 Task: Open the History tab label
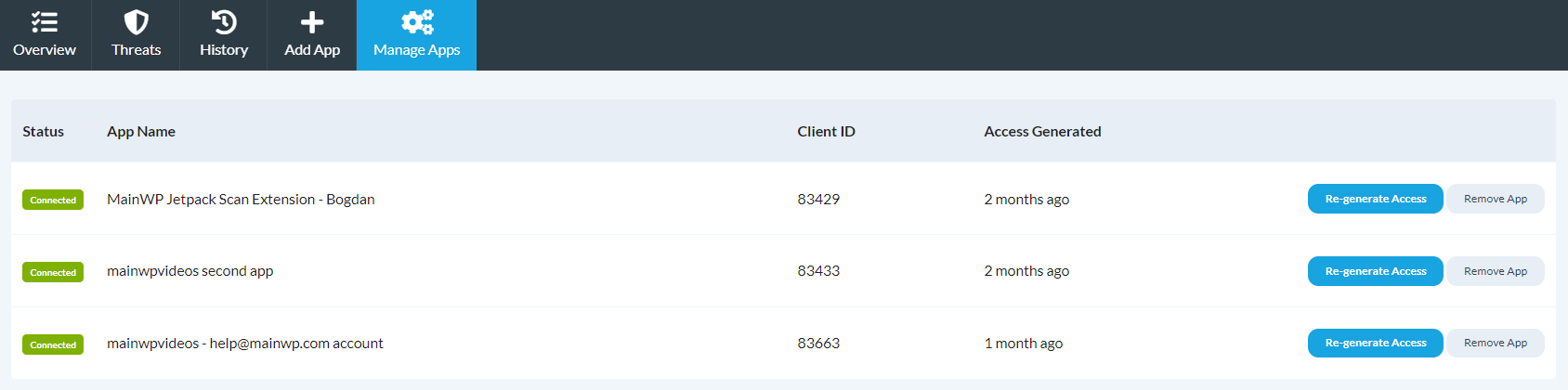pos(224,50)
